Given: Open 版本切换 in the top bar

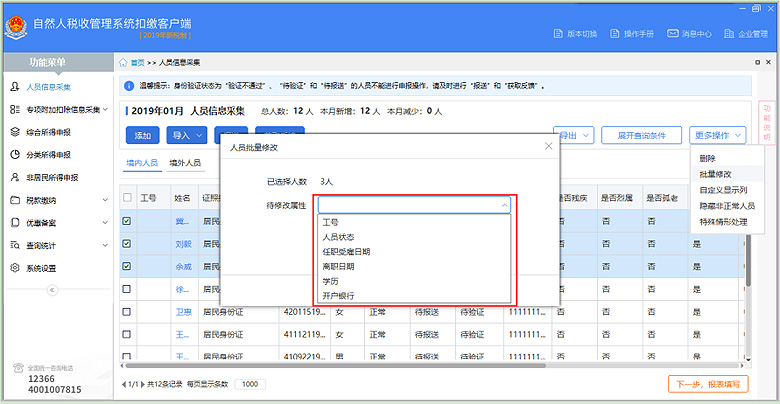Looking at the screenshot, I should pos(576,34).
